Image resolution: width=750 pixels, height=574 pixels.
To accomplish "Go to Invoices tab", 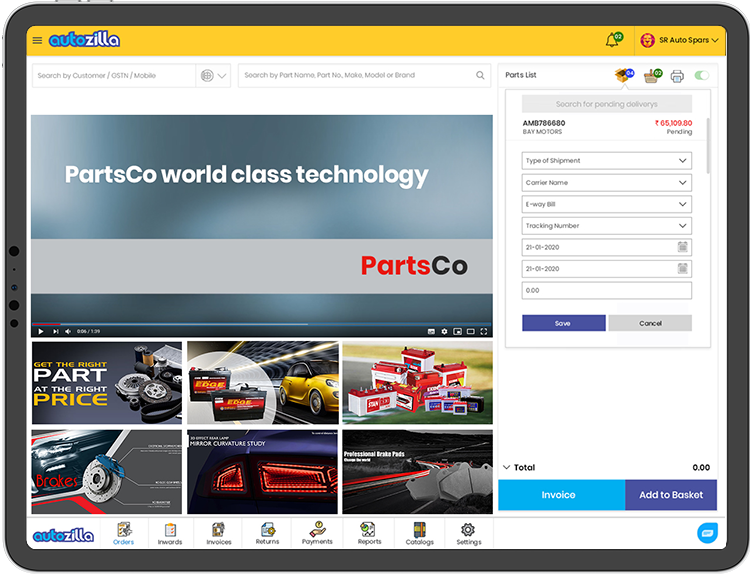I will point(219,533).
